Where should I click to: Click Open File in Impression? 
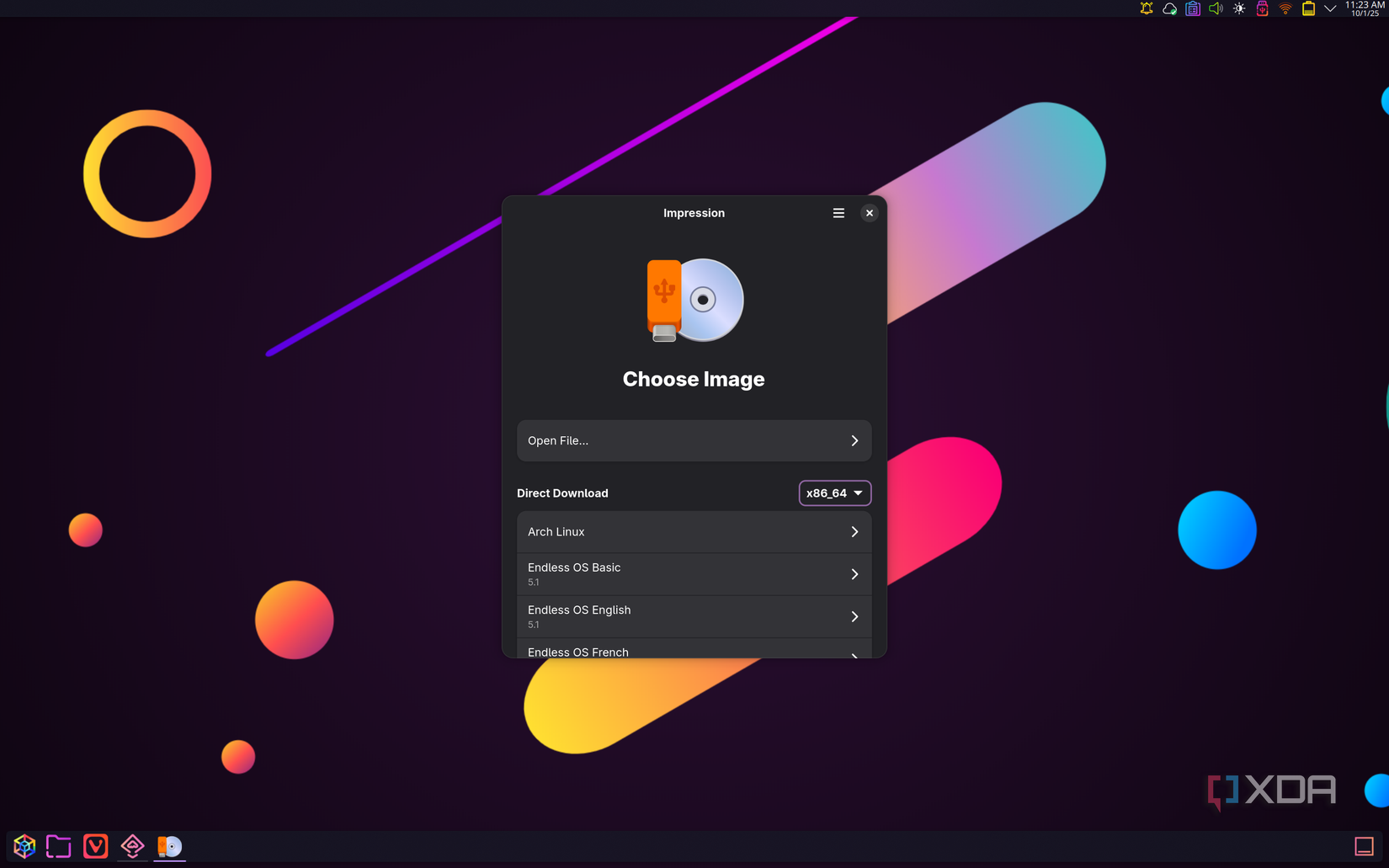[x=694, y=440]
